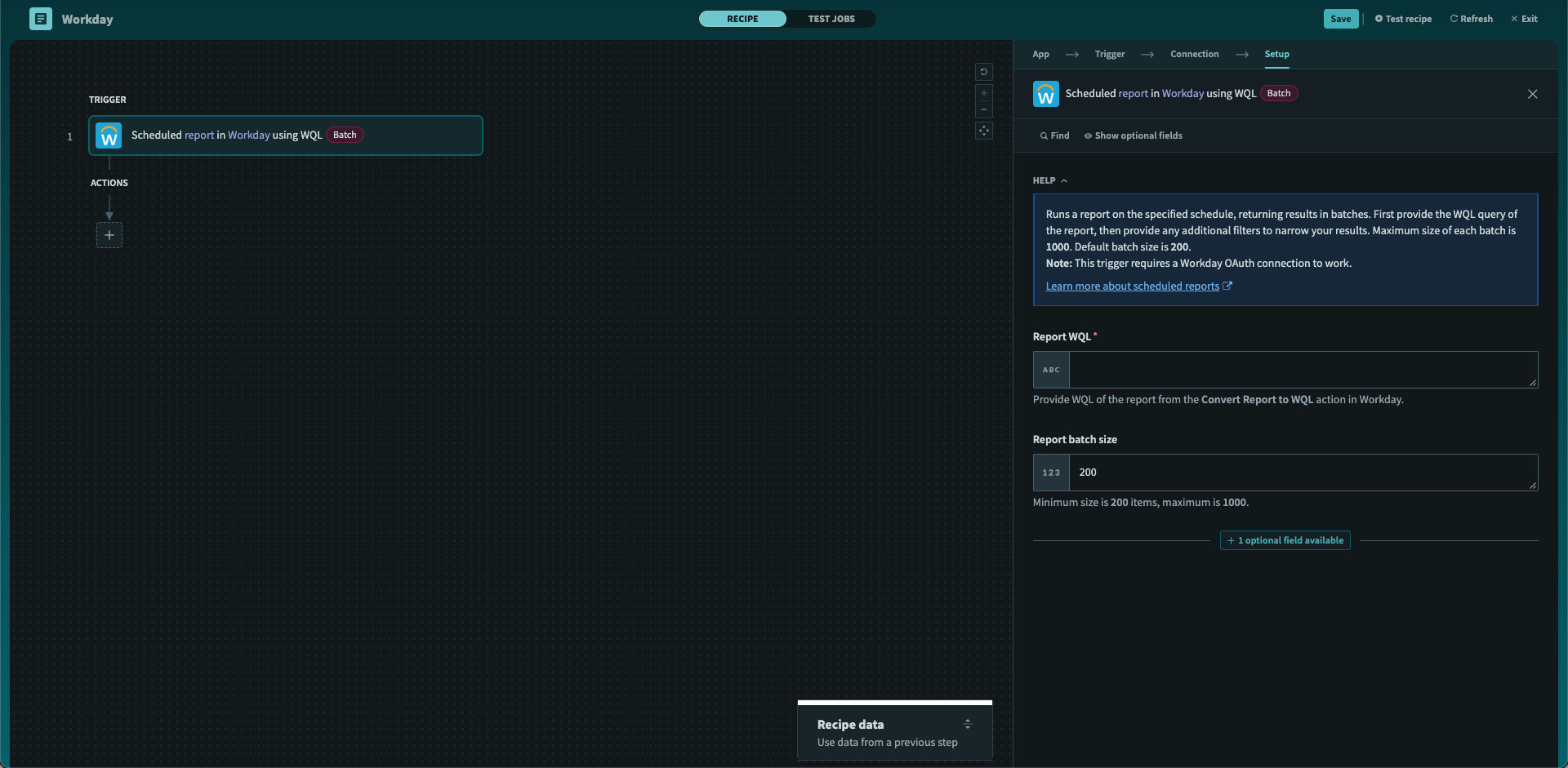Save the recipe
This screenshot has height=768, width=1568.
[1340, 18]
